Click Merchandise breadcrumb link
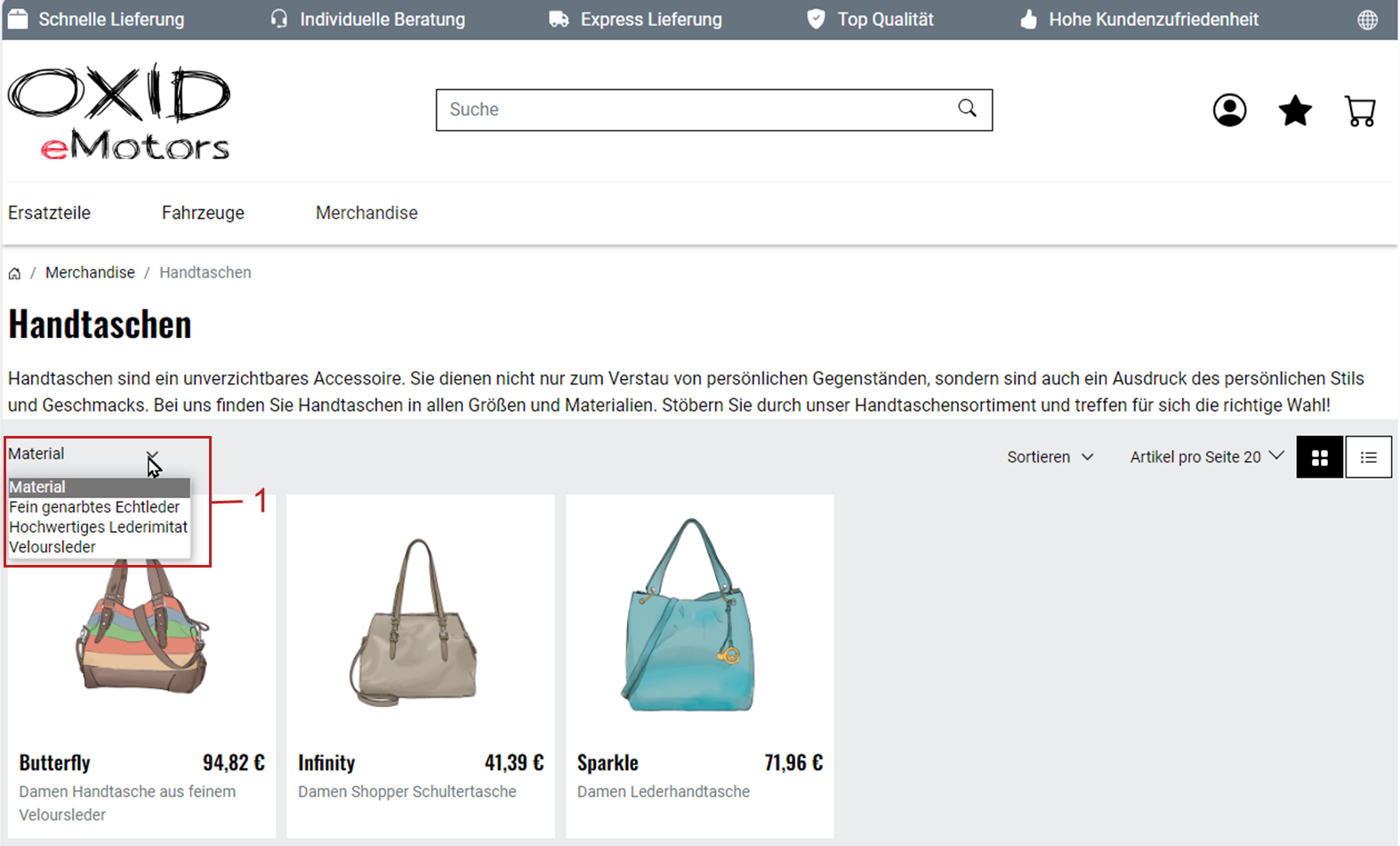 coord(90,273)
